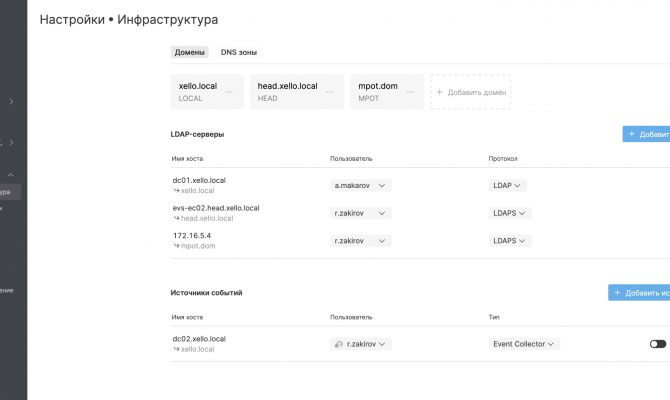Click plus icon in Добавить домен card
670x400 pixels.
440,92
